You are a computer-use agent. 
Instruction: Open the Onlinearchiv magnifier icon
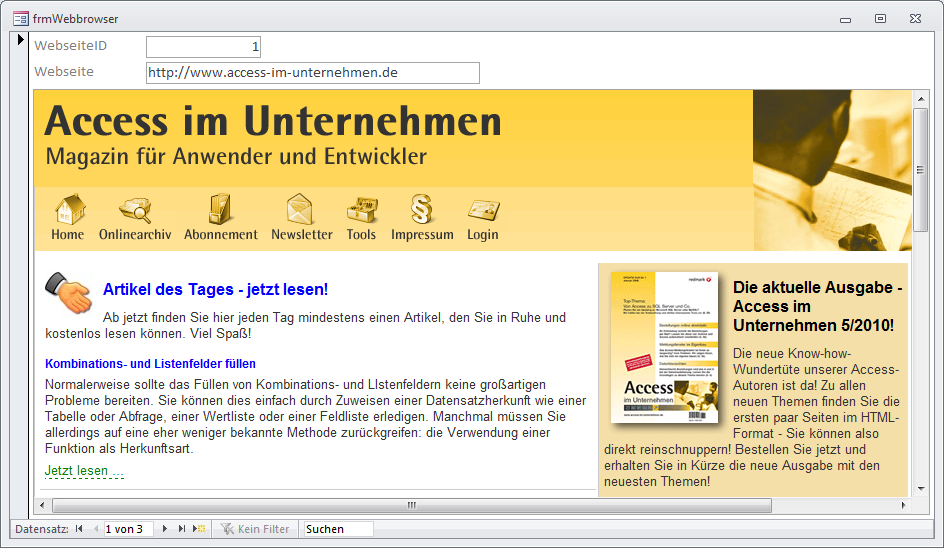click(x=135, y=210)
